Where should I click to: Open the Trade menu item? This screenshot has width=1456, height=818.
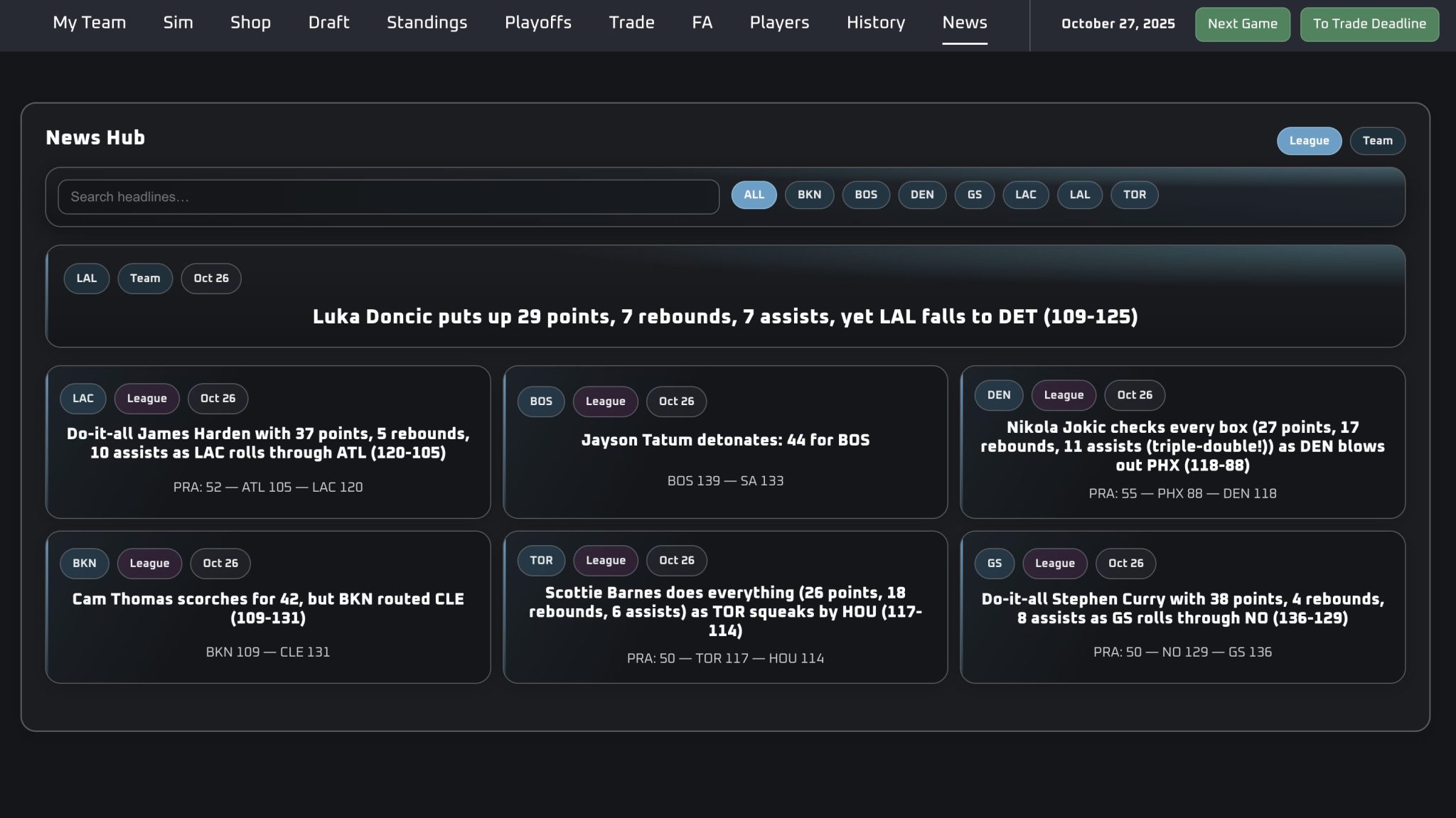tap(631, 23)
